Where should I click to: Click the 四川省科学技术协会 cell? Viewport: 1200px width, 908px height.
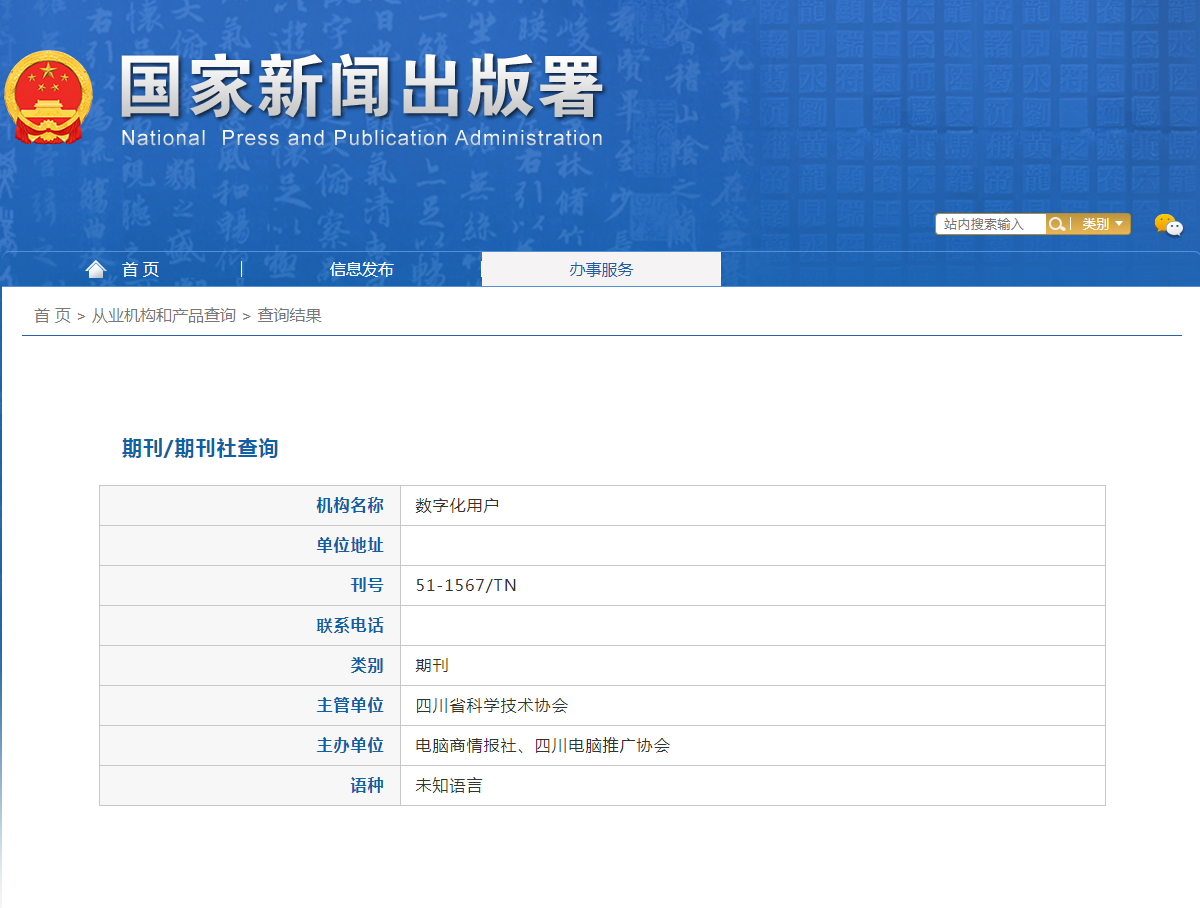492,706
